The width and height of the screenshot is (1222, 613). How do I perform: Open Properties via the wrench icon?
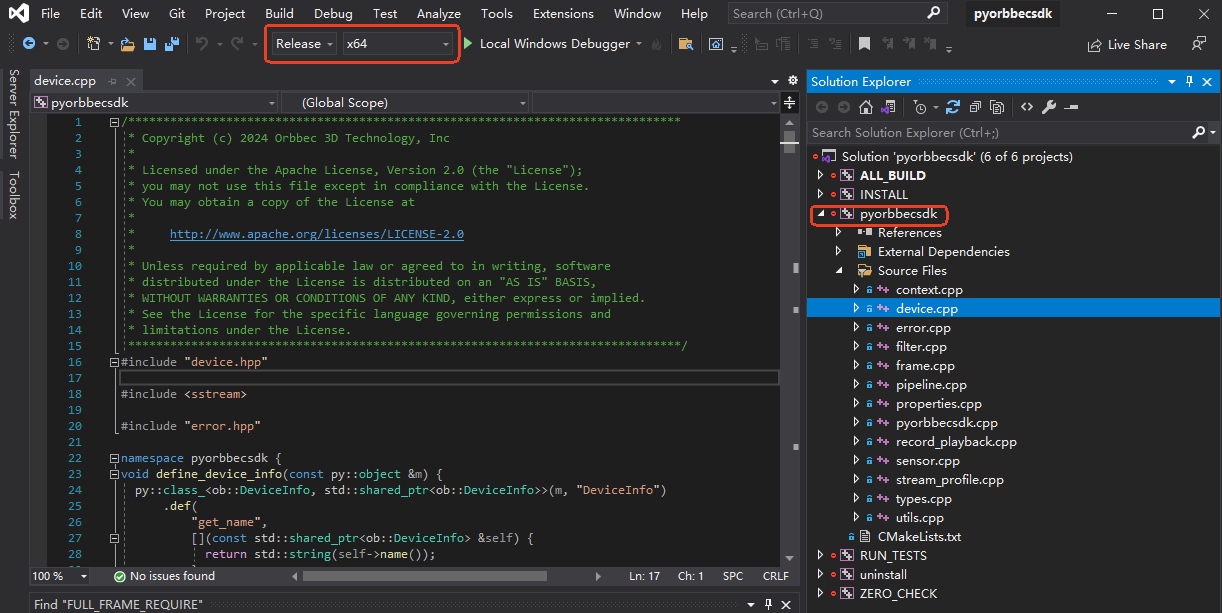tap(1049, 107)
